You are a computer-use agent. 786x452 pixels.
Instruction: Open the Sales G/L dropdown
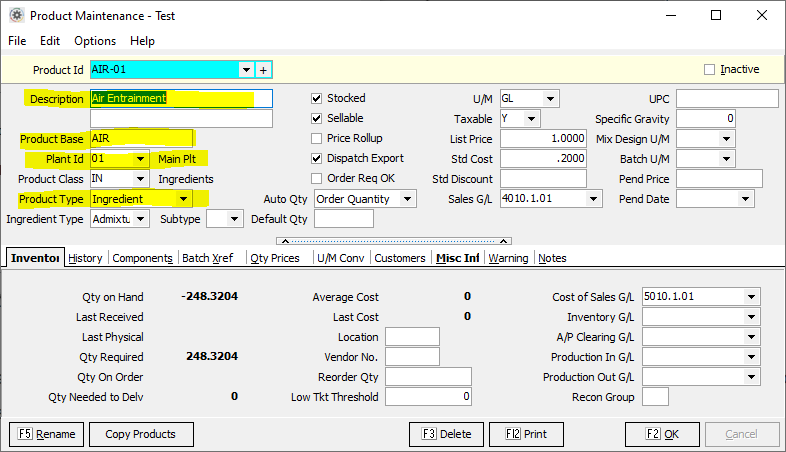594,199
